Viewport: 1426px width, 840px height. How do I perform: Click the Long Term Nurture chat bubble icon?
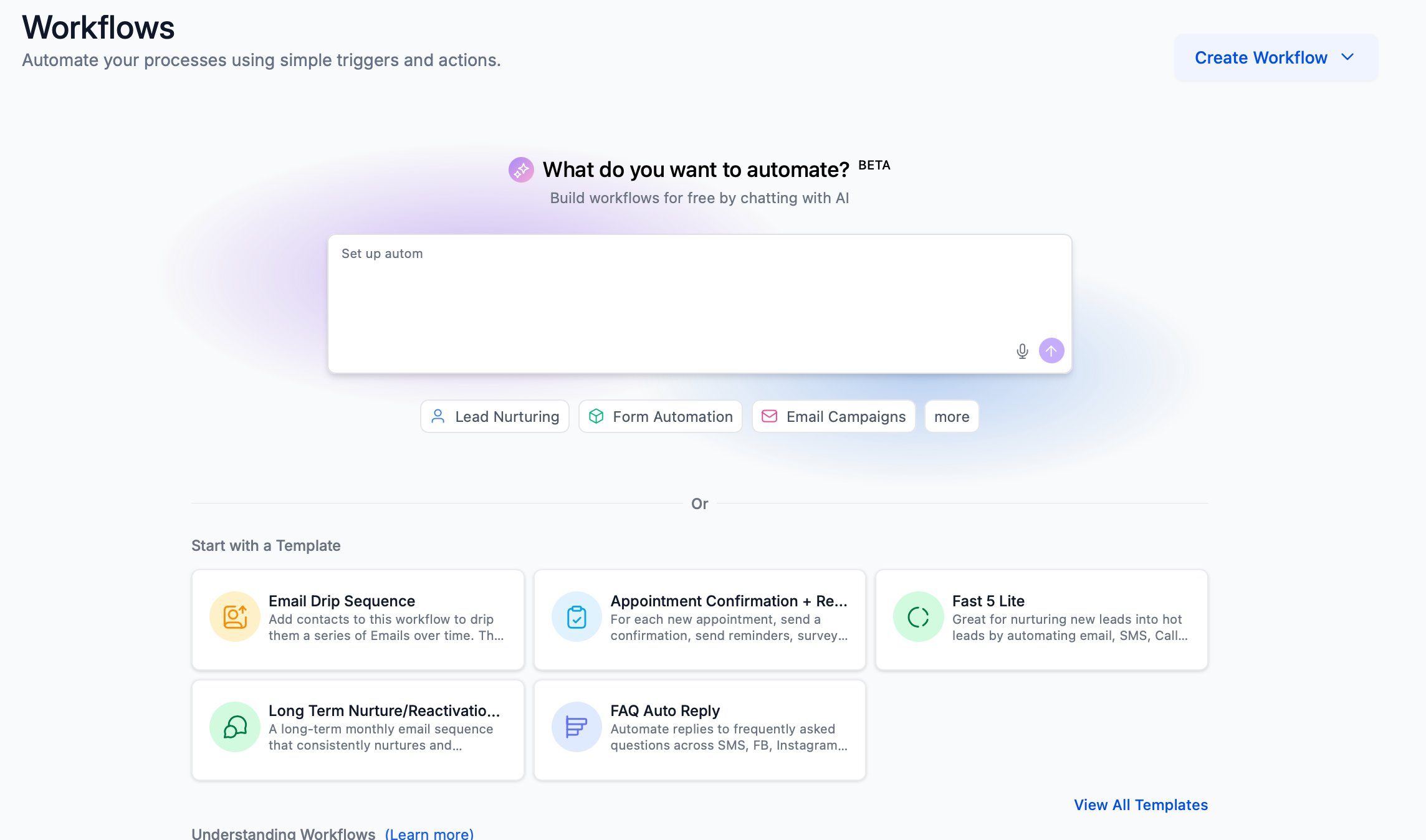pyautogui.click(x=235, y=727)
